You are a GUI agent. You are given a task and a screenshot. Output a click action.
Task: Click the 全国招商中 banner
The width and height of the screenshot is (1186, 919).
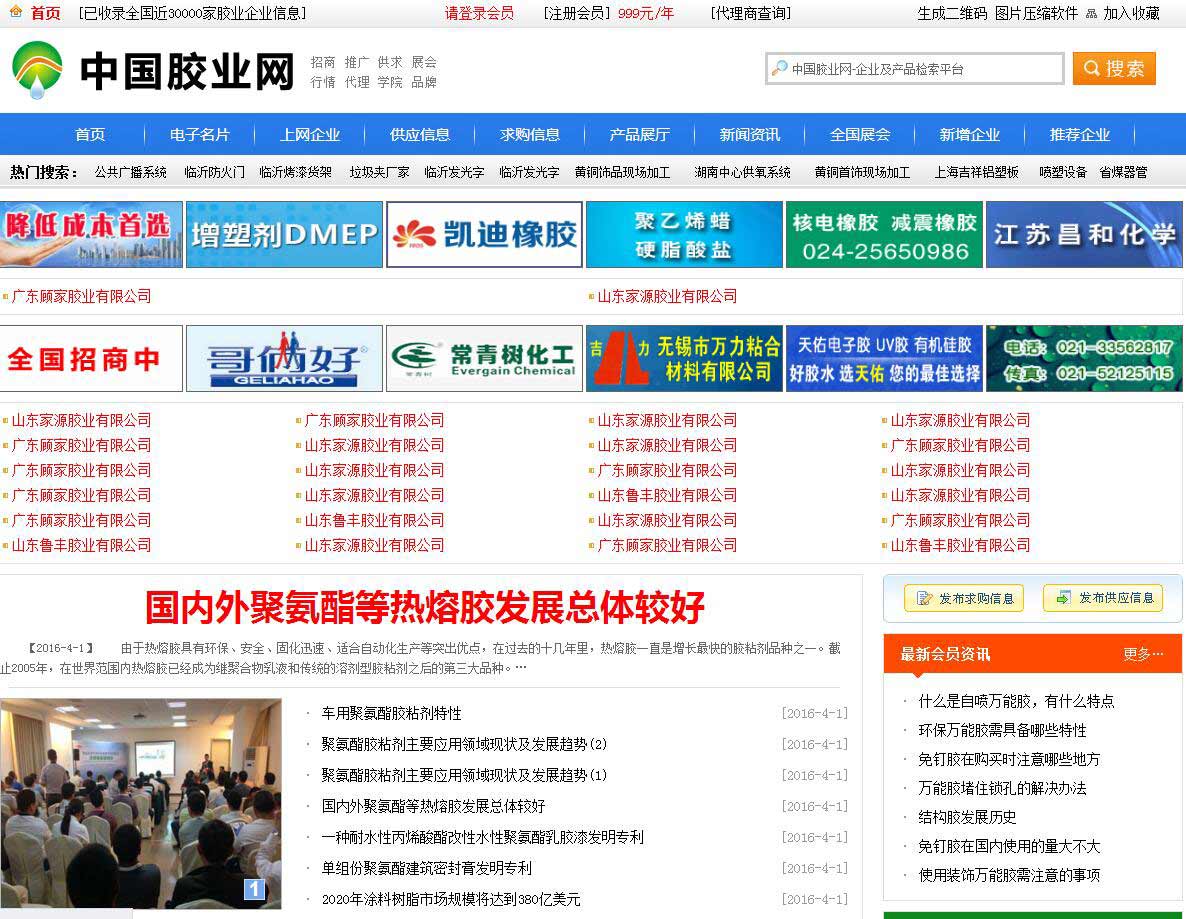(x=92, y=359)
